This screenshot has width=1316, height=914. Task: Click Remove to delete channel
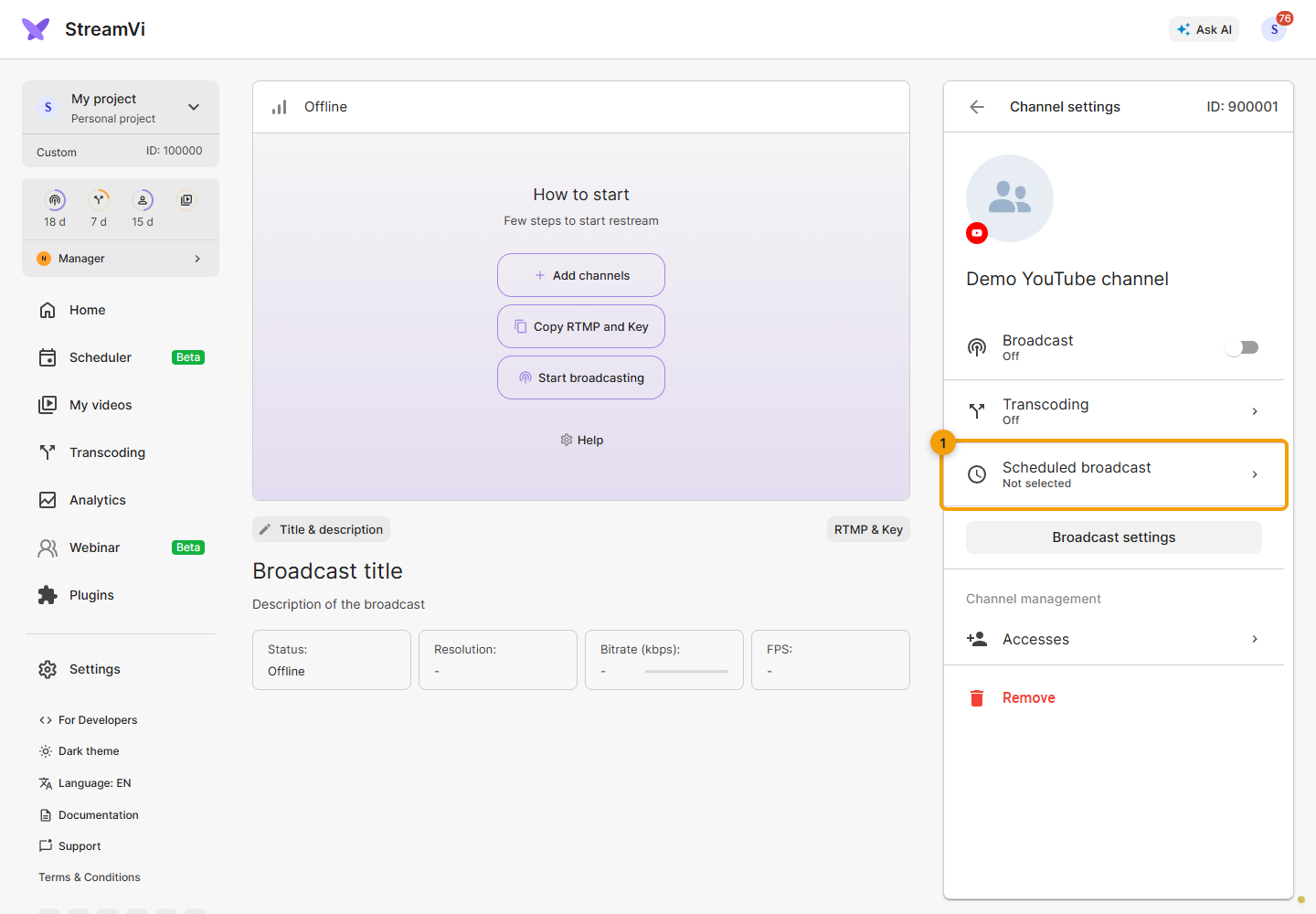coord(1011,698)
